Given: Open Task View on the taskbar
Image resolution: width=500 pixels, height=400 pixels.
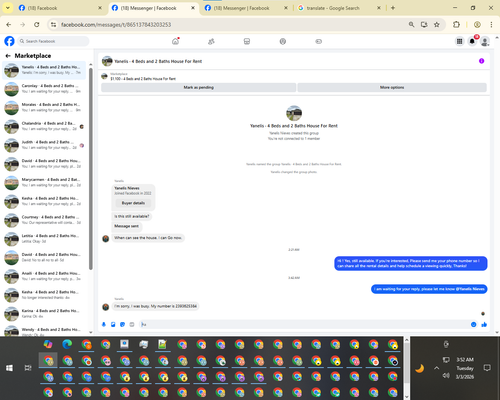Looking at the screenshot, I should click(28, 368).
